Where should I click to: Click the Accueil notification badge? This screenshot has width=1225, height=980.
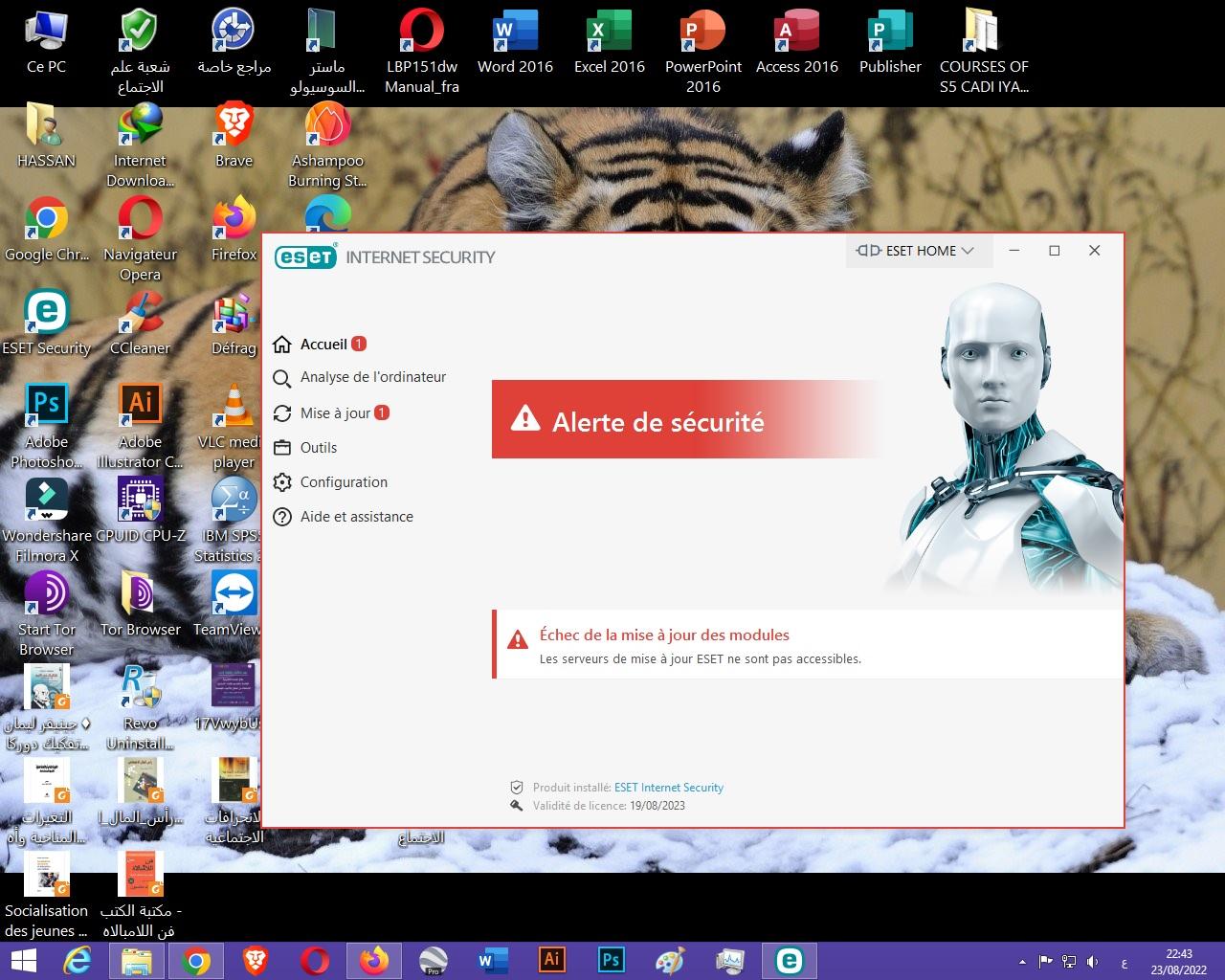(x=359, y=345)
